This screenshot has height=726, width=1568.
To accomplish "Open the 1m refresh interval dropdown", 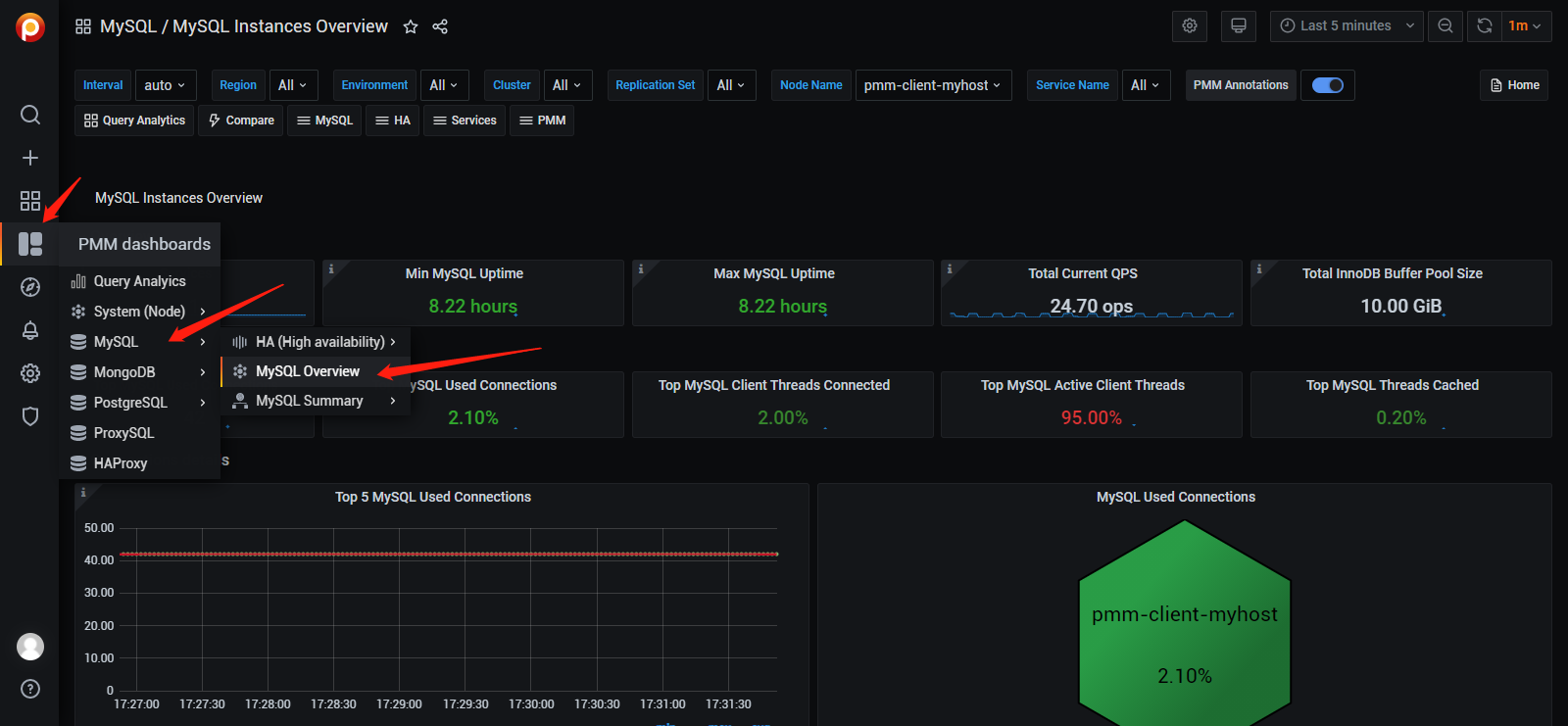I will pyautogui.click(x=1525, y=26).
